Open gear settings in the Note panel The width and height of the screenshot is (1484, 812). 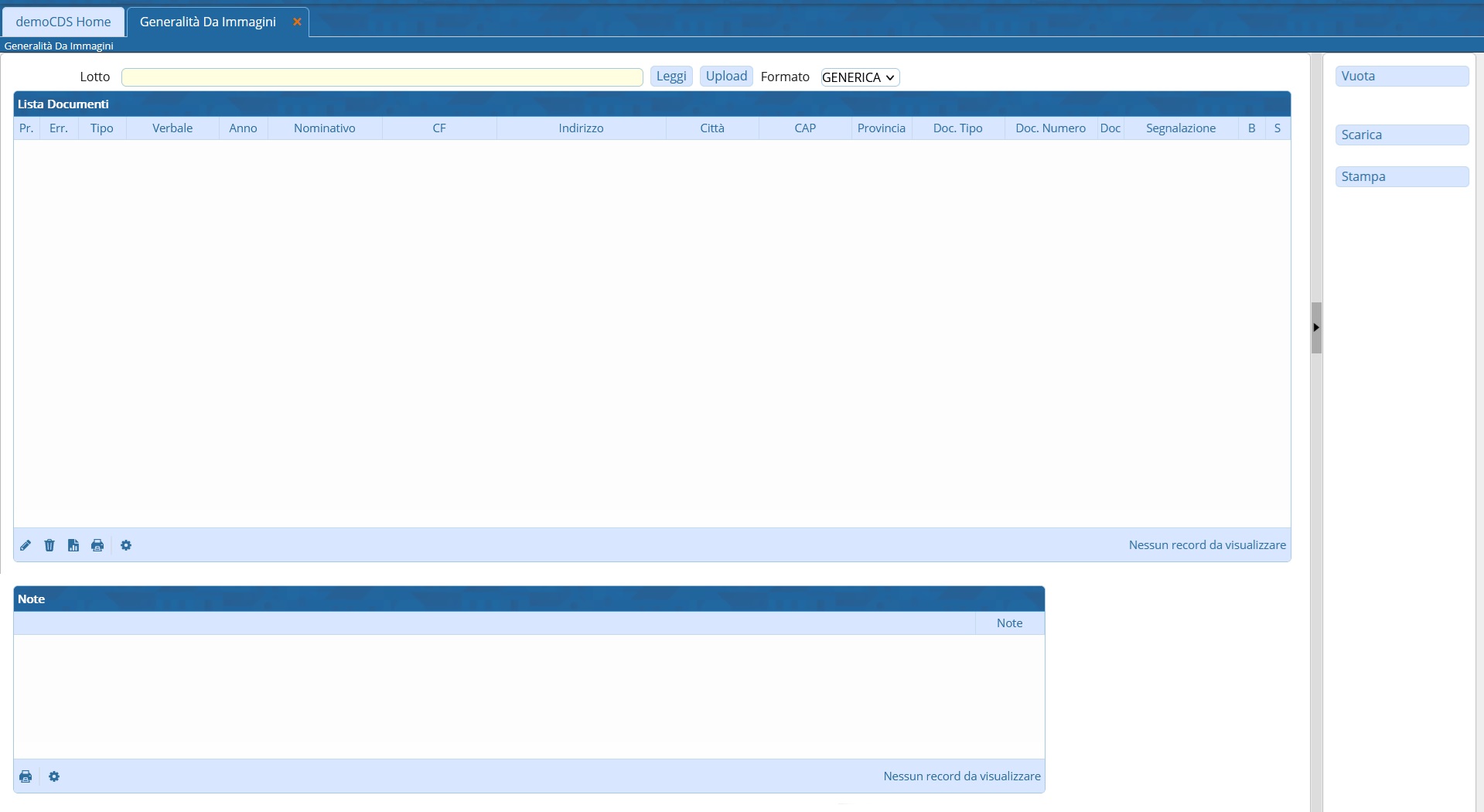[x=54, y=776]
